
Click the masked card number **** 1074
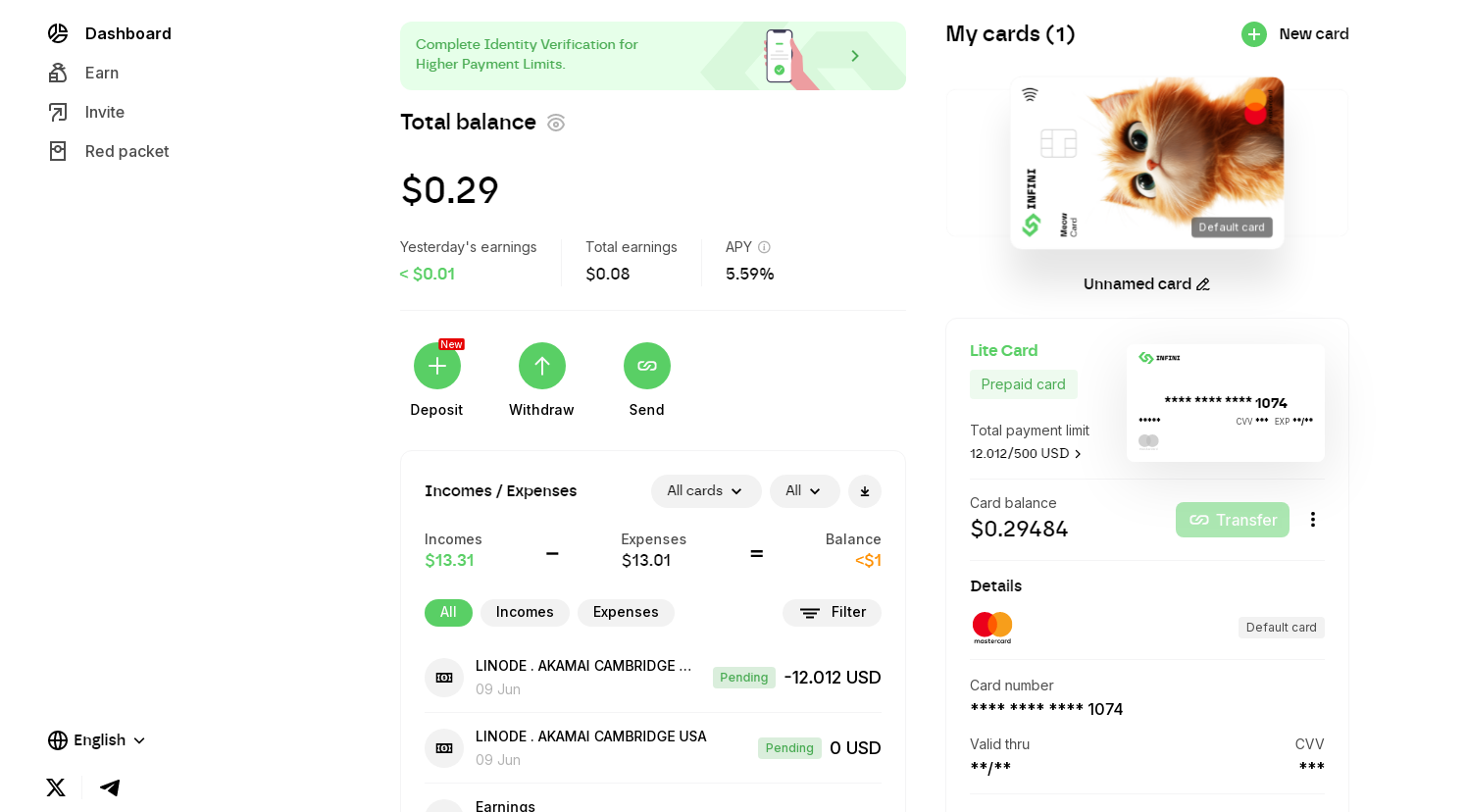(1046, 709)
